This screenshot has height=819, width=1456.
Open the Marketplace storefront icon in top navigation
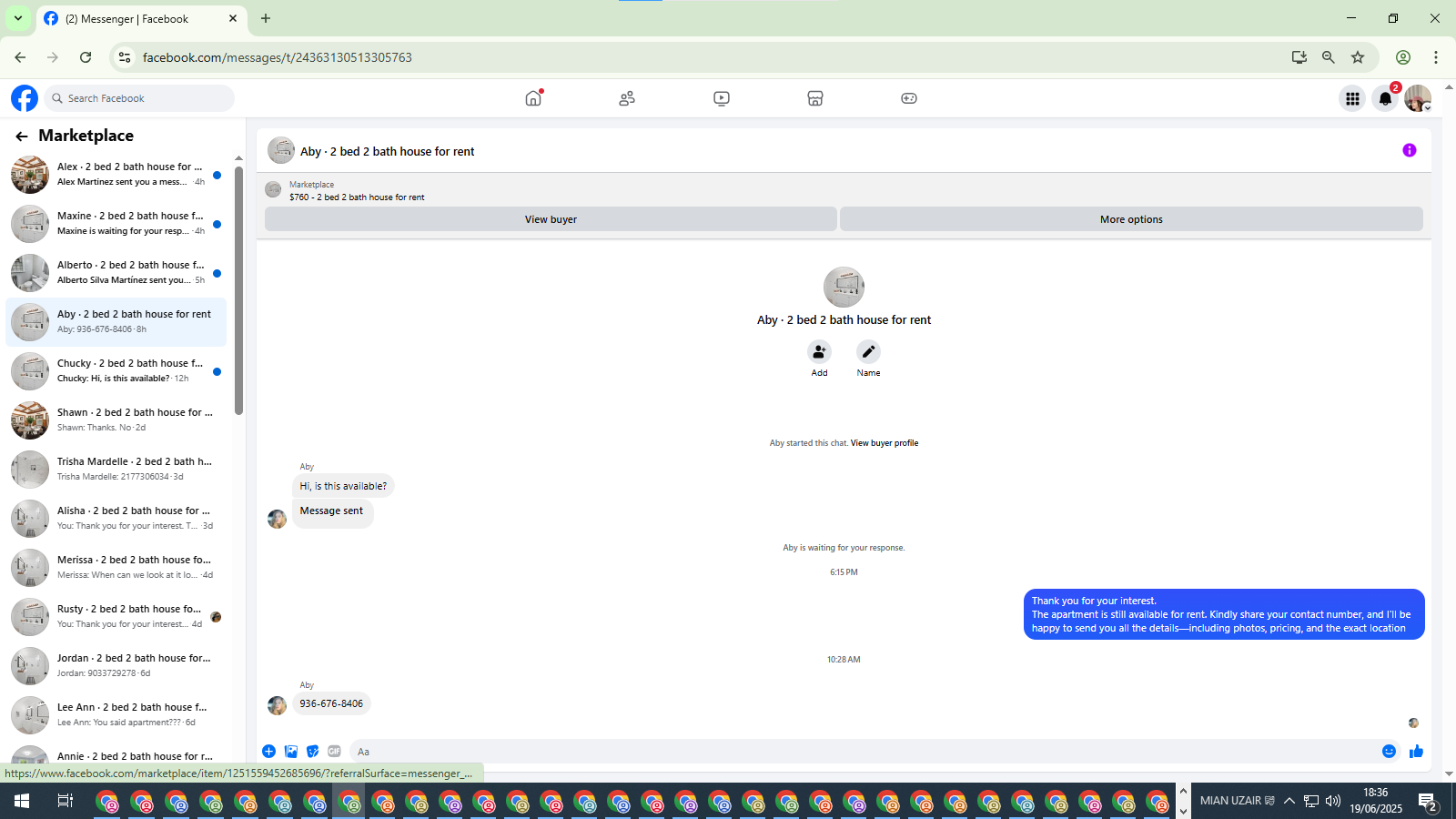tap(815, 98)
